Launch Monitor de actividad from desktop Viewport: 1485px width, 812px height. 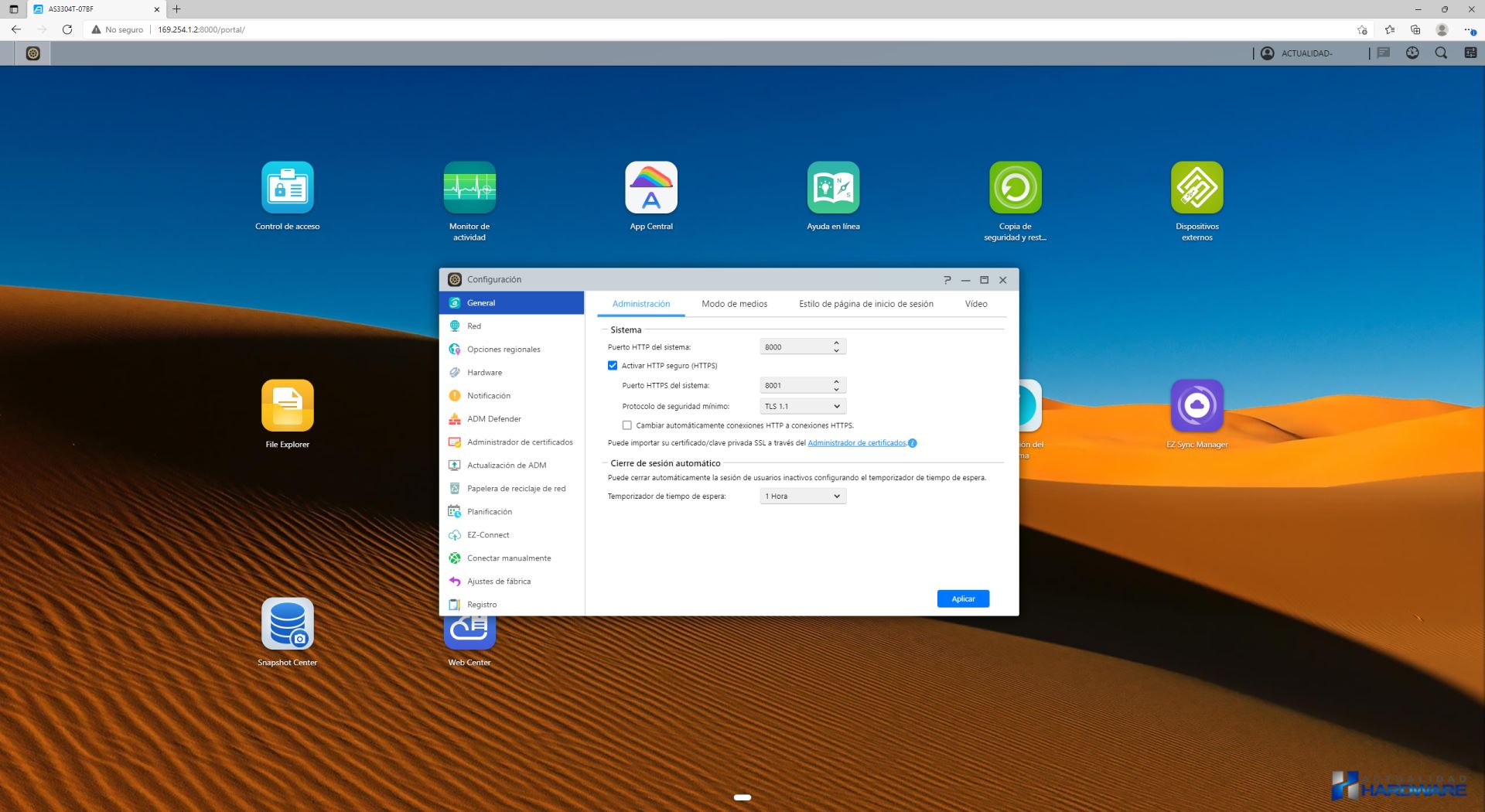pyautogui.click(x=469, y=188)
